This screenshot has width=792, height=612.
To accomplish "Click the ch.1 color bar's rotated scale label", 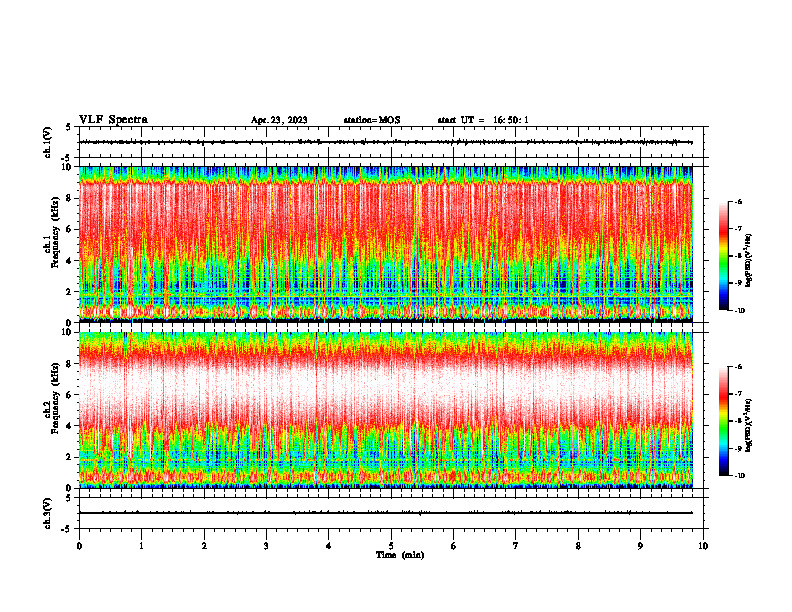I will [749, 261].
